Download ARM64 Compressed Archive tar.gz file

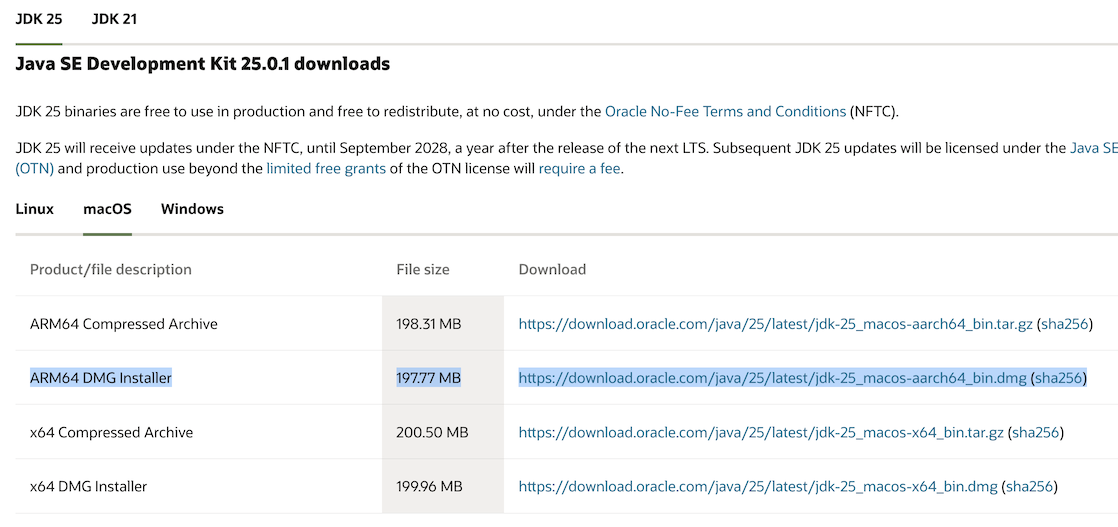775,324
